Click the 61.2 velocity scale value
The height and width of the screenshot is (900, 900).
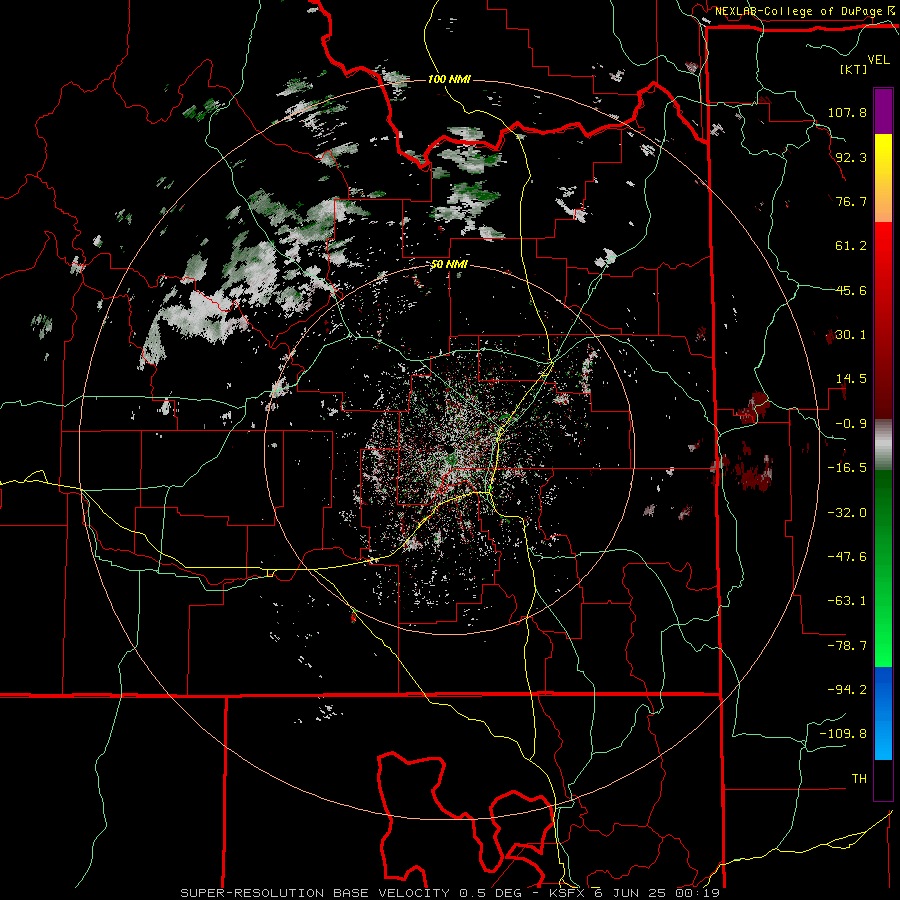(x=851, y=246)
